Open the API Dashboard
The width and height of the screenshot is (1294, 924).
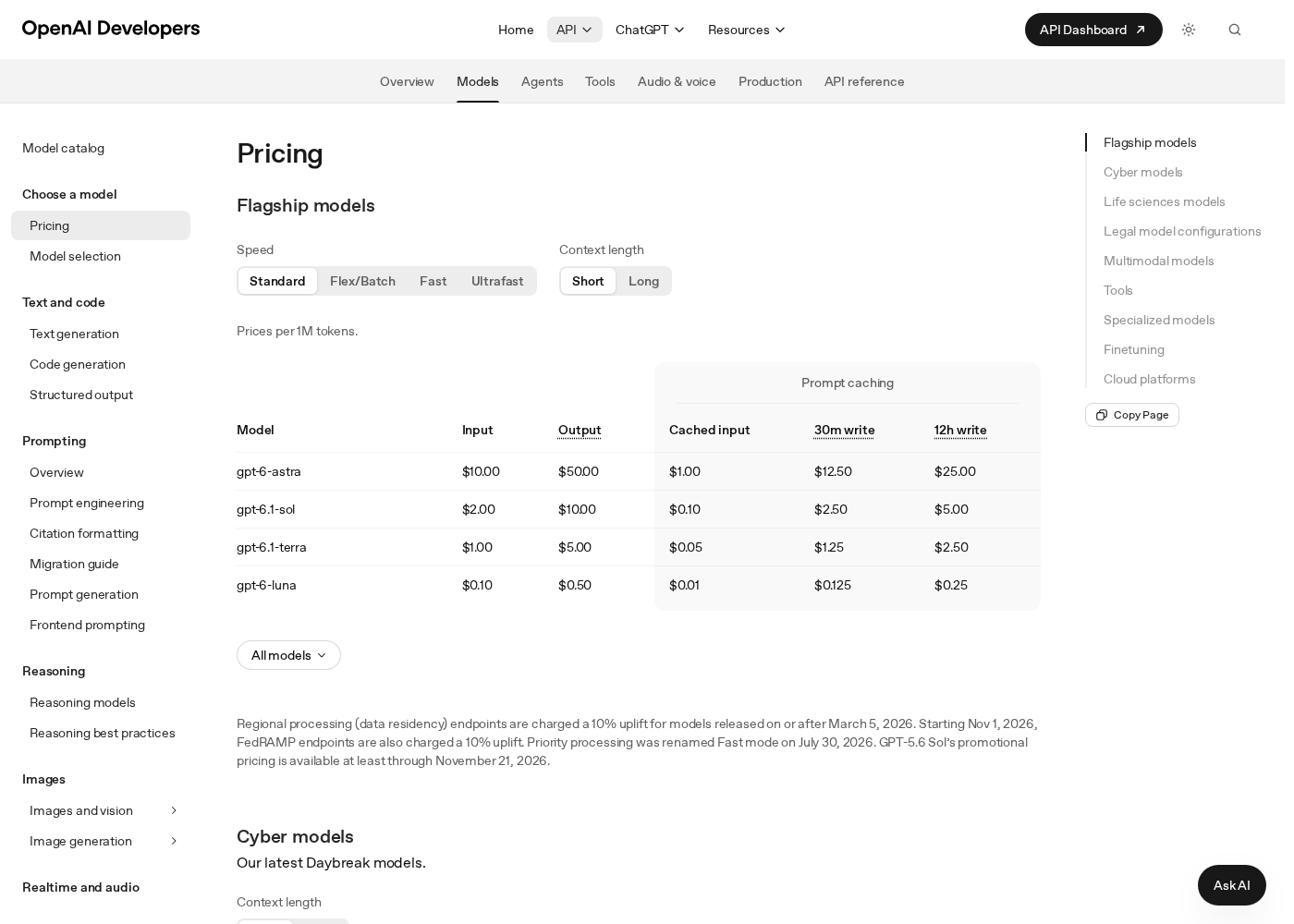pos(1093,30)
